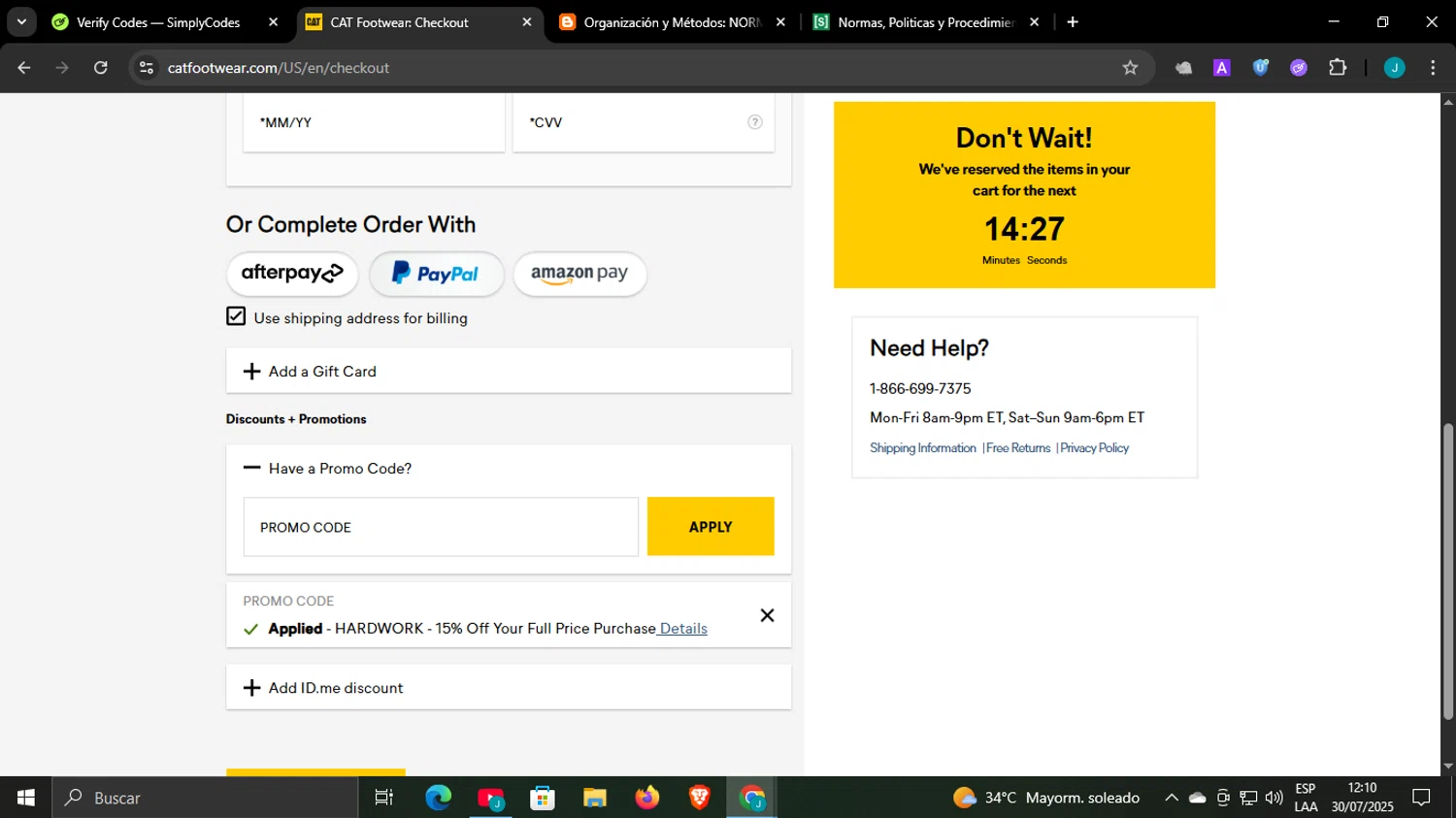This screenshot has width=1456, height=818.
Task: Open the Free Returns link
Action: click(1018, 447)
